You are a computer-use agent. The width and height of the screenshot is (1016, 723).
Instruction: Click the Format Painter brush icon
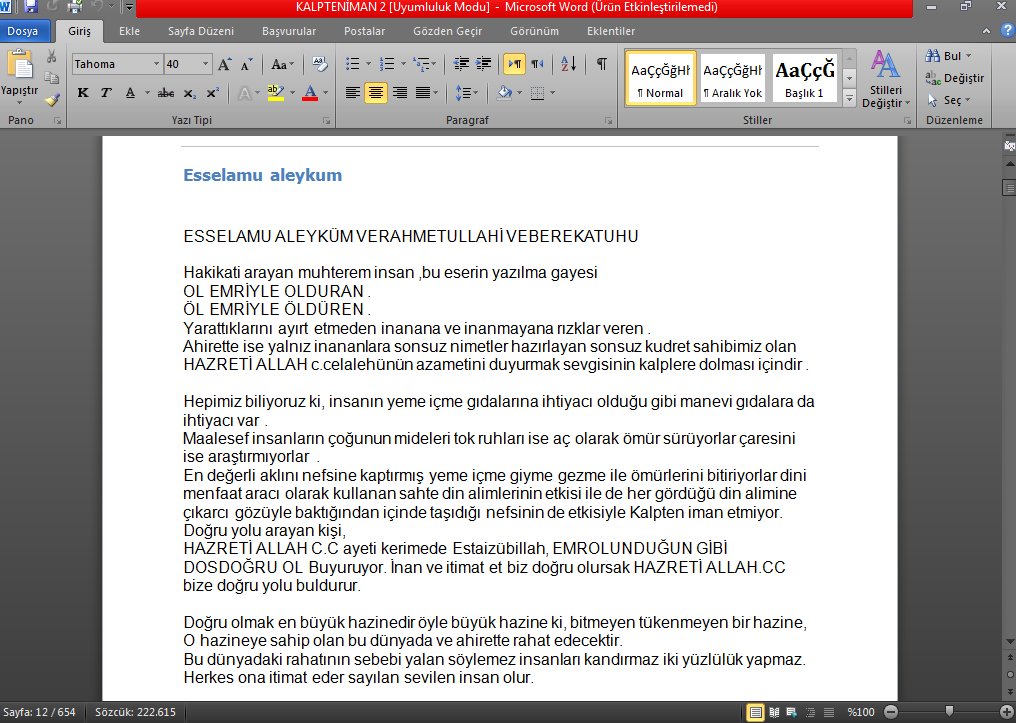tap(52, 99)
